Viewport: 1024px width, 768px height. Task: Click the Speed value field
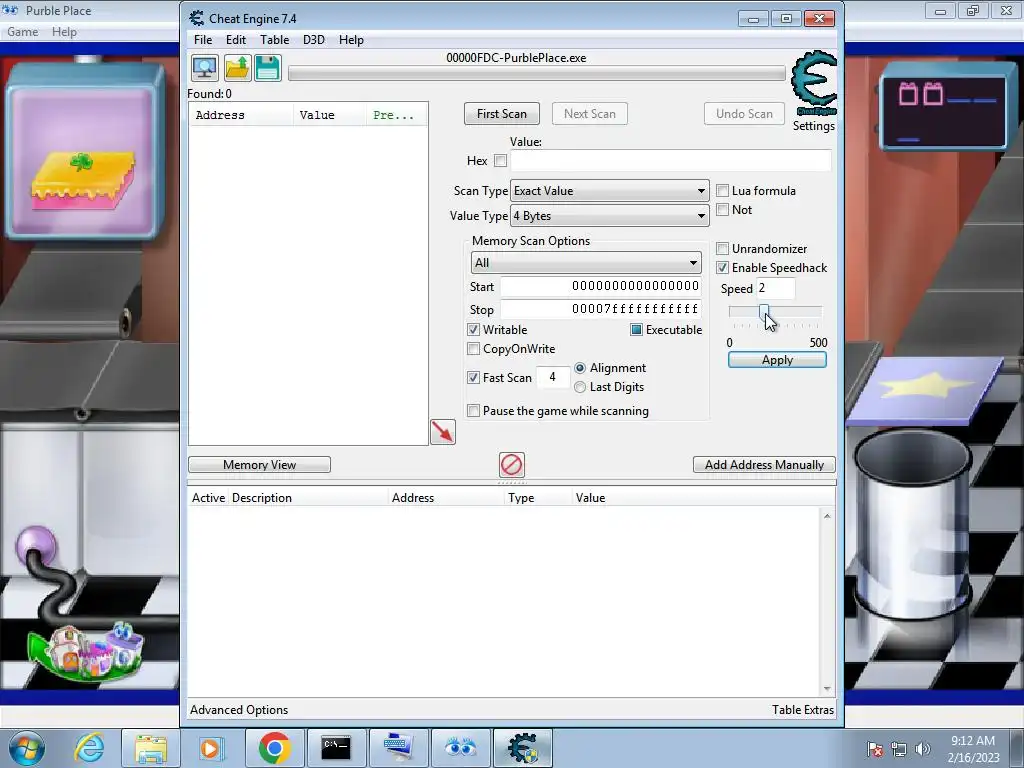click(775, 288)
